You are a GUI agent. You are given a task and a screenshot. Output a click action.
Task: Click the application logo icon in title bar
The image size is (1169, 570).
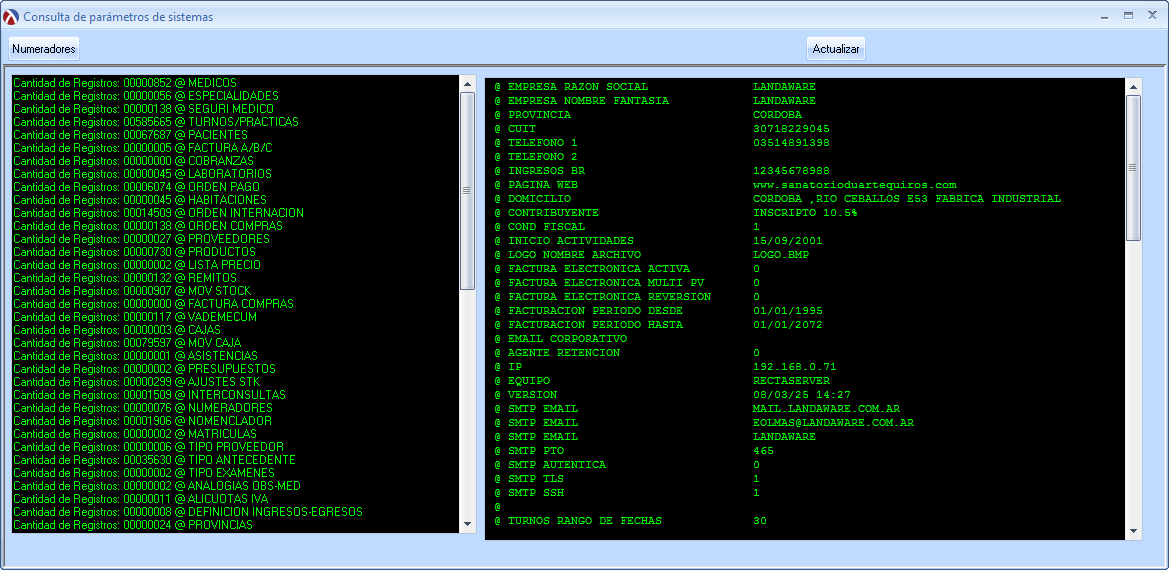click(x=11, y=16)
